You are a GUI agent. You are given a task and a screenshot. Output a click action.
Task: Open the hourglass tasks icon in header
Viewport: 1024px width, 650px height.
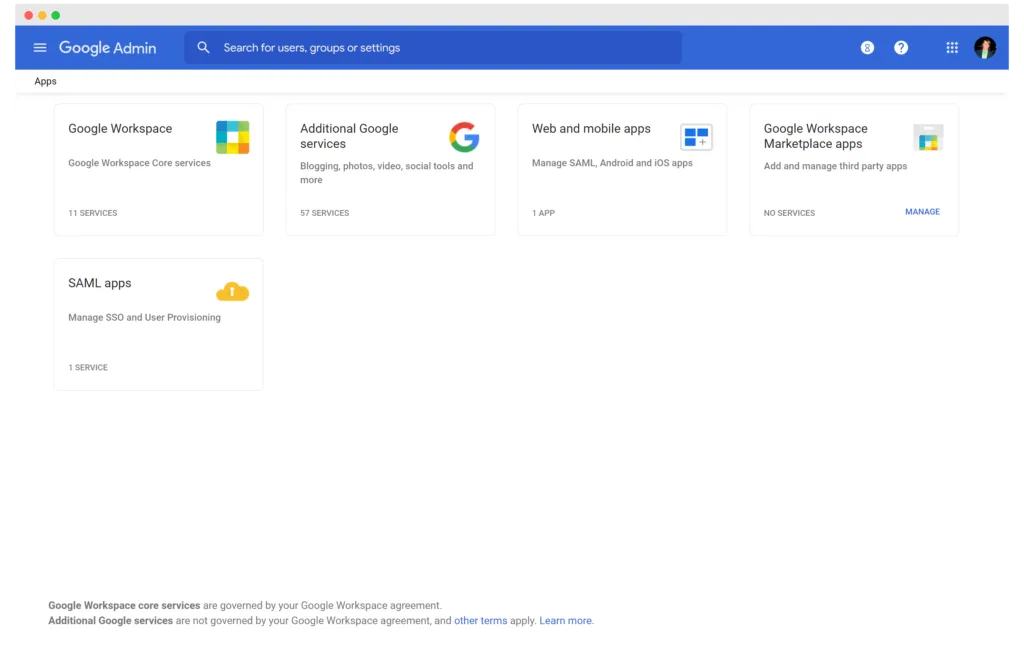(867, 48)
